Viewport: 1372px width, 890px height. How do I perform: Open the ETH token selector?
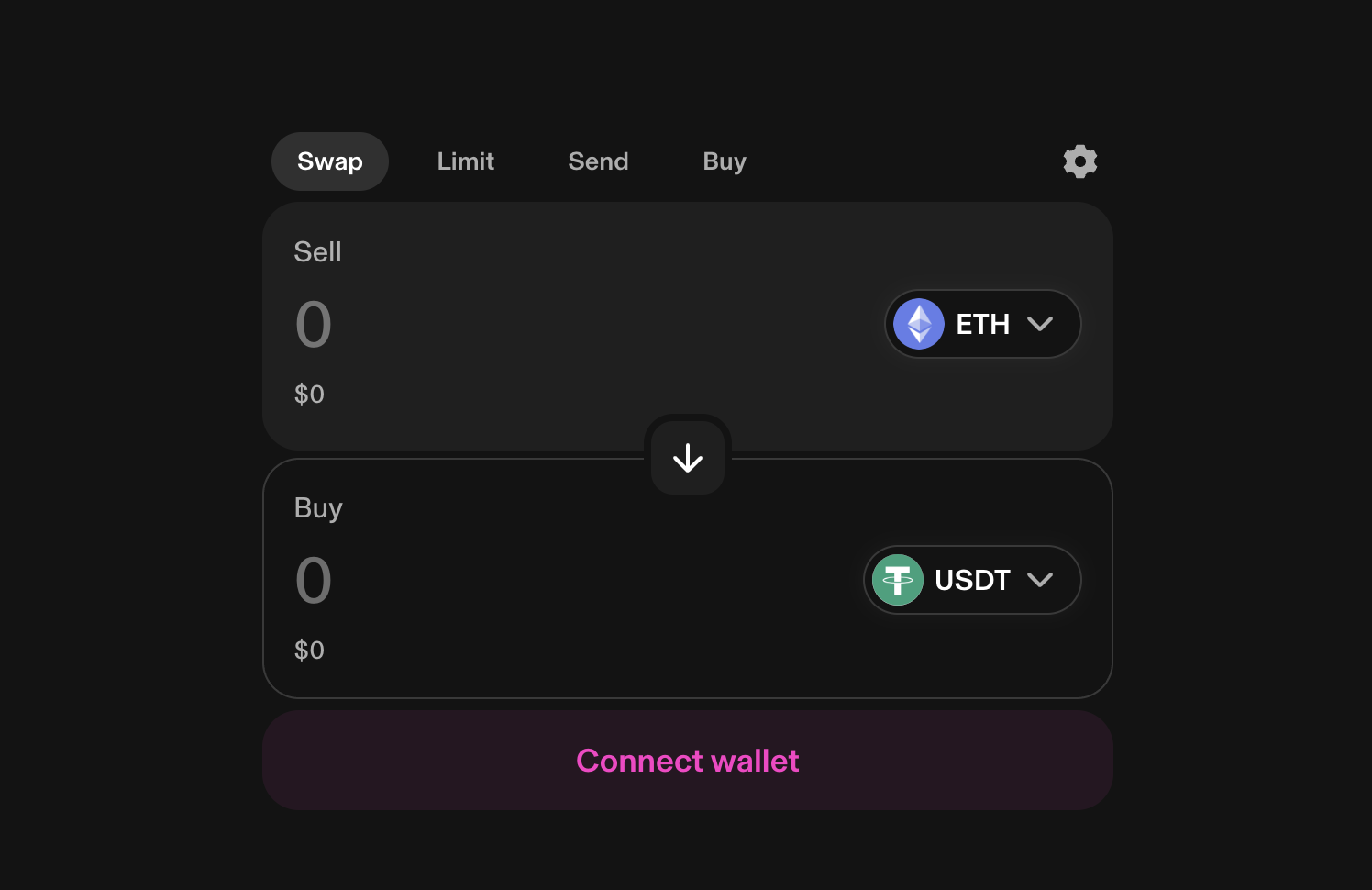click(x=982, y=324)
